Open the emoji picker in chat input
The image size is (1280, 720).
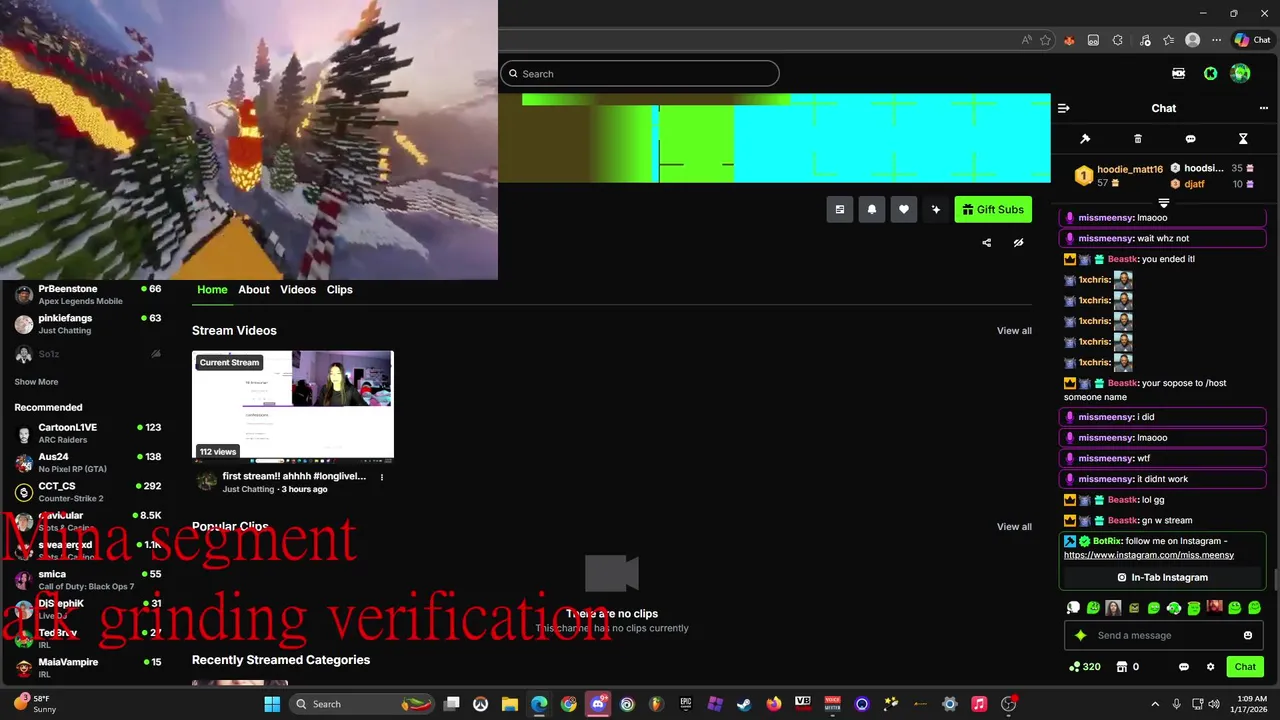coord(1248,635)
